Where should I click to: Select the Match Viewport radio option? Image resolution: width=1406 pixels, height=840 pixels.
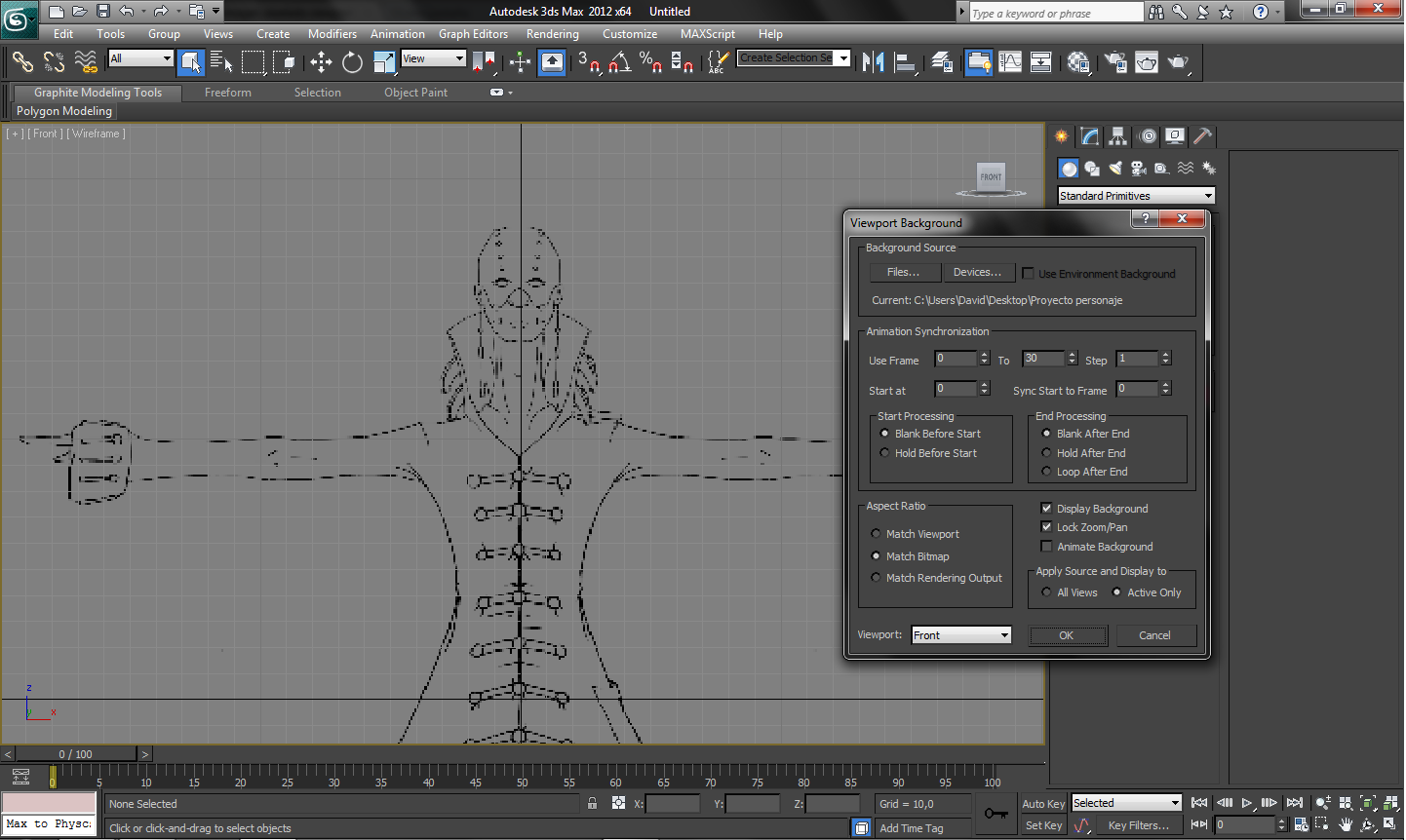(876, 534)
